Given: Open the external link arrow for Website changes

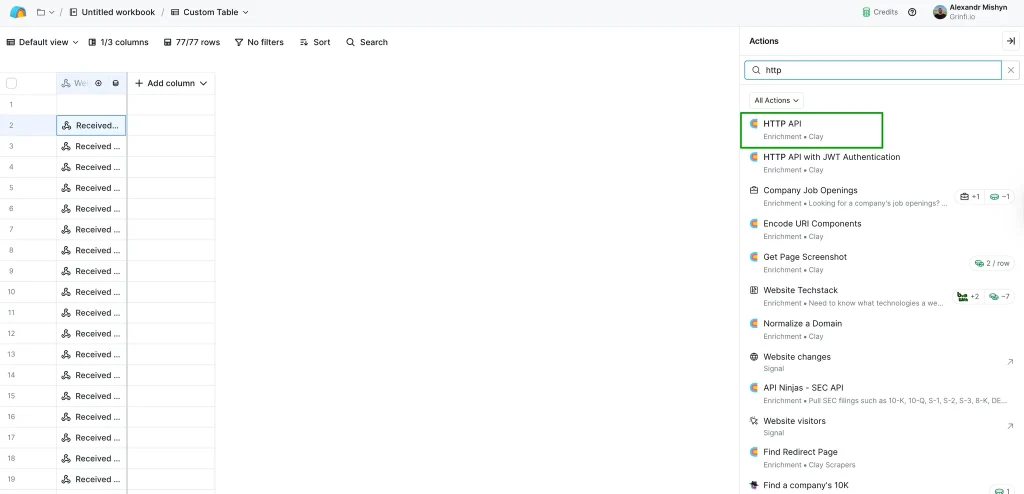Looking at the screenshot, I should tap(1009, 362).
